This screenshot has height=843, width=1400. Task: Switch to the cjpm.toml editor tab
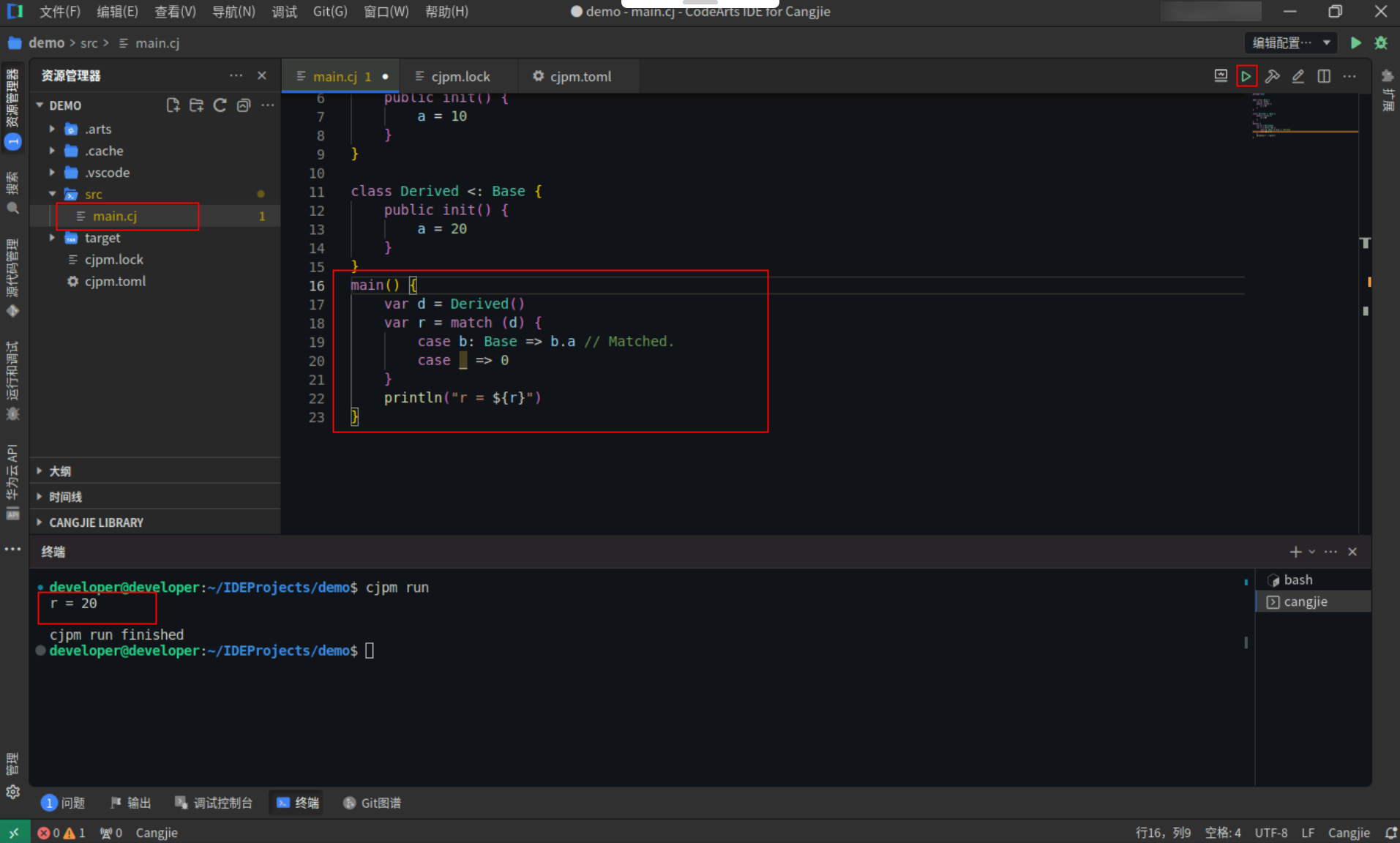click(578, 76)
